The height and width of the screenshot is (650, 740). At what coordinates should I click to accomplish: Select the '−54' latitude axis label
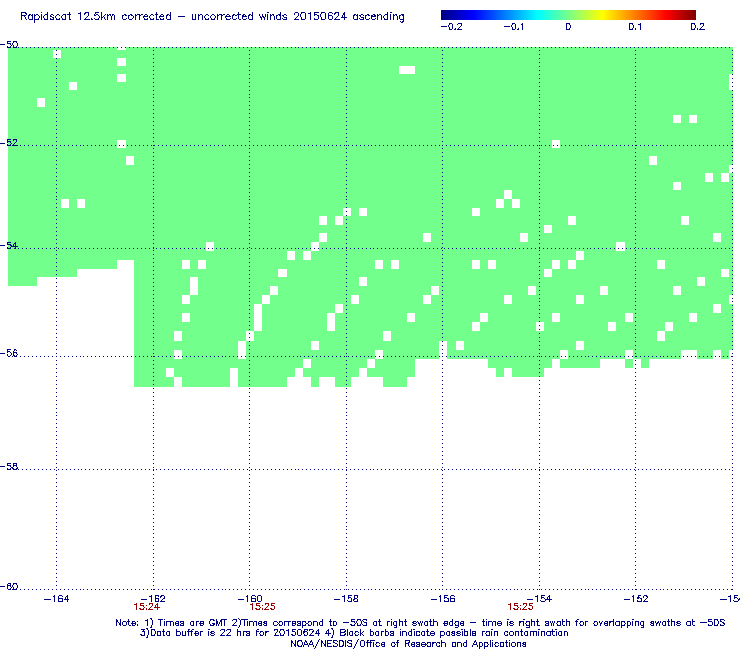coord(9,245)
